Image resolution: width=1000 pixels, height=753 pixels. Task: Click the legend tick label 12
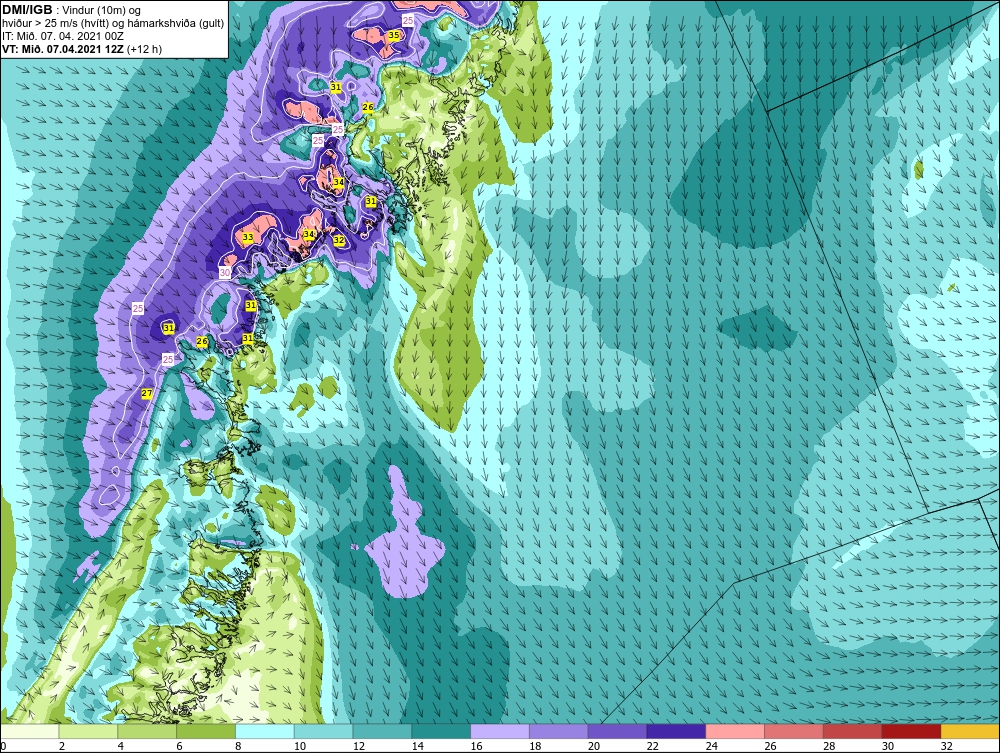(x=358, y=746)
